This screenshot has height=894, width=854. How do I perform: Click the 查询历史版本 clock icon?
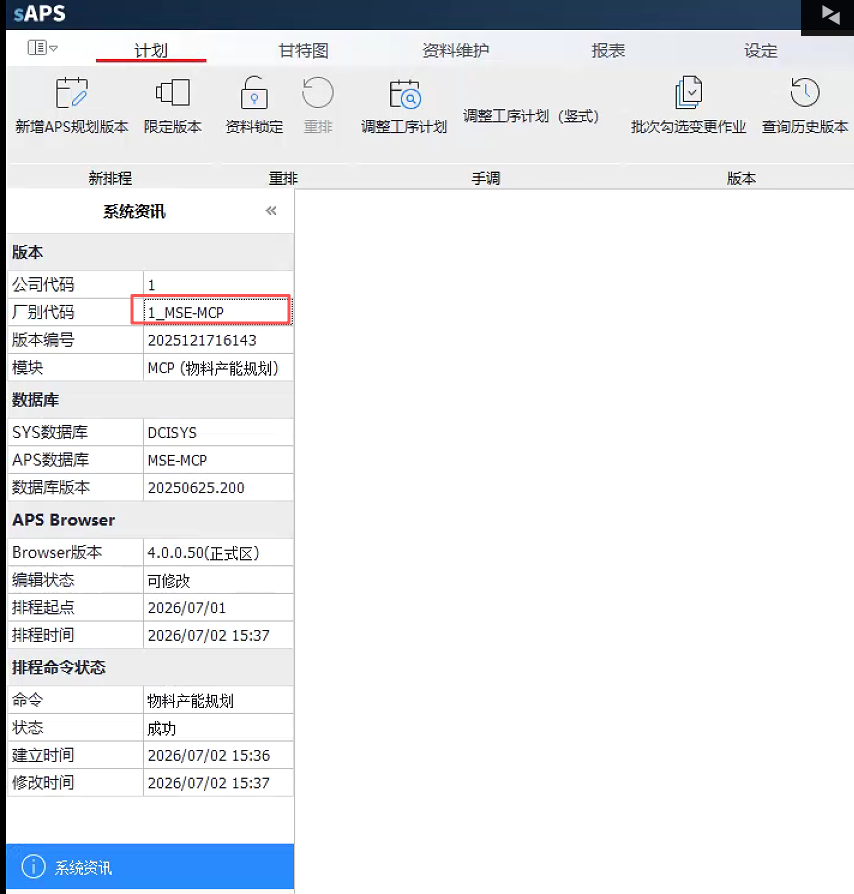click(x=805, y=92)
